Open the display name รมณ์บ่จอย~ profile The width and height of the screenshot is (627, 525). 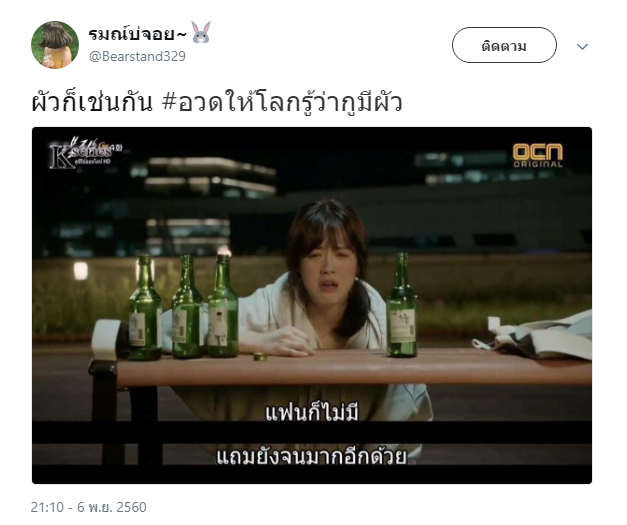coord(137,34)
